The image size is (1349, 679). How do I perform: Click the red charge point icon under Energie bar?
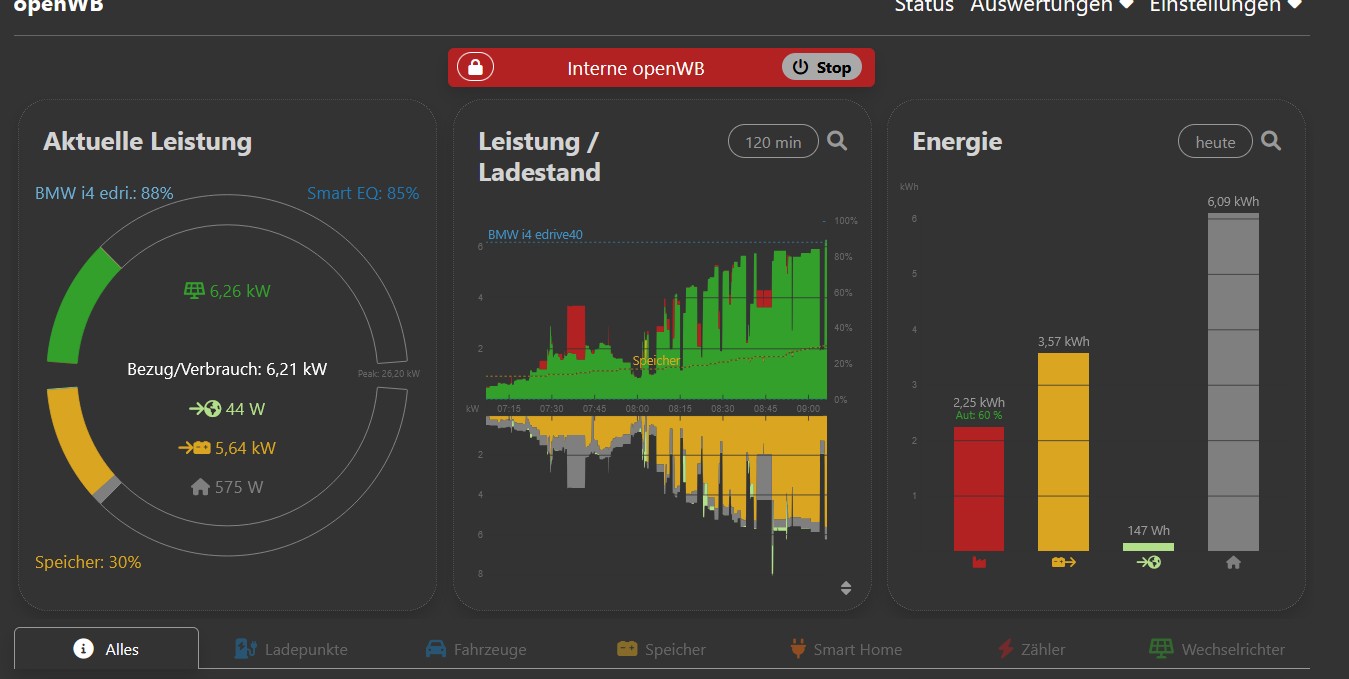click(x=979, y=563)
